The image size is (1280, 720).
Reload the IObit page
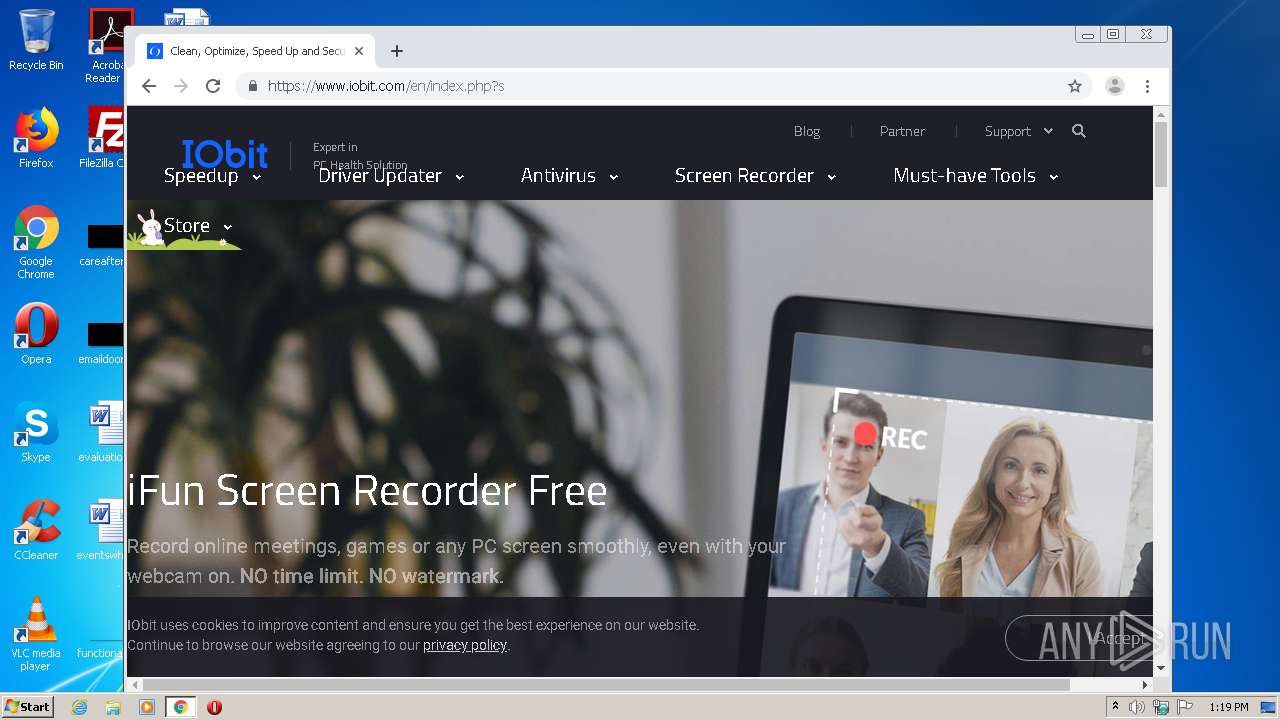click(213, 86)
